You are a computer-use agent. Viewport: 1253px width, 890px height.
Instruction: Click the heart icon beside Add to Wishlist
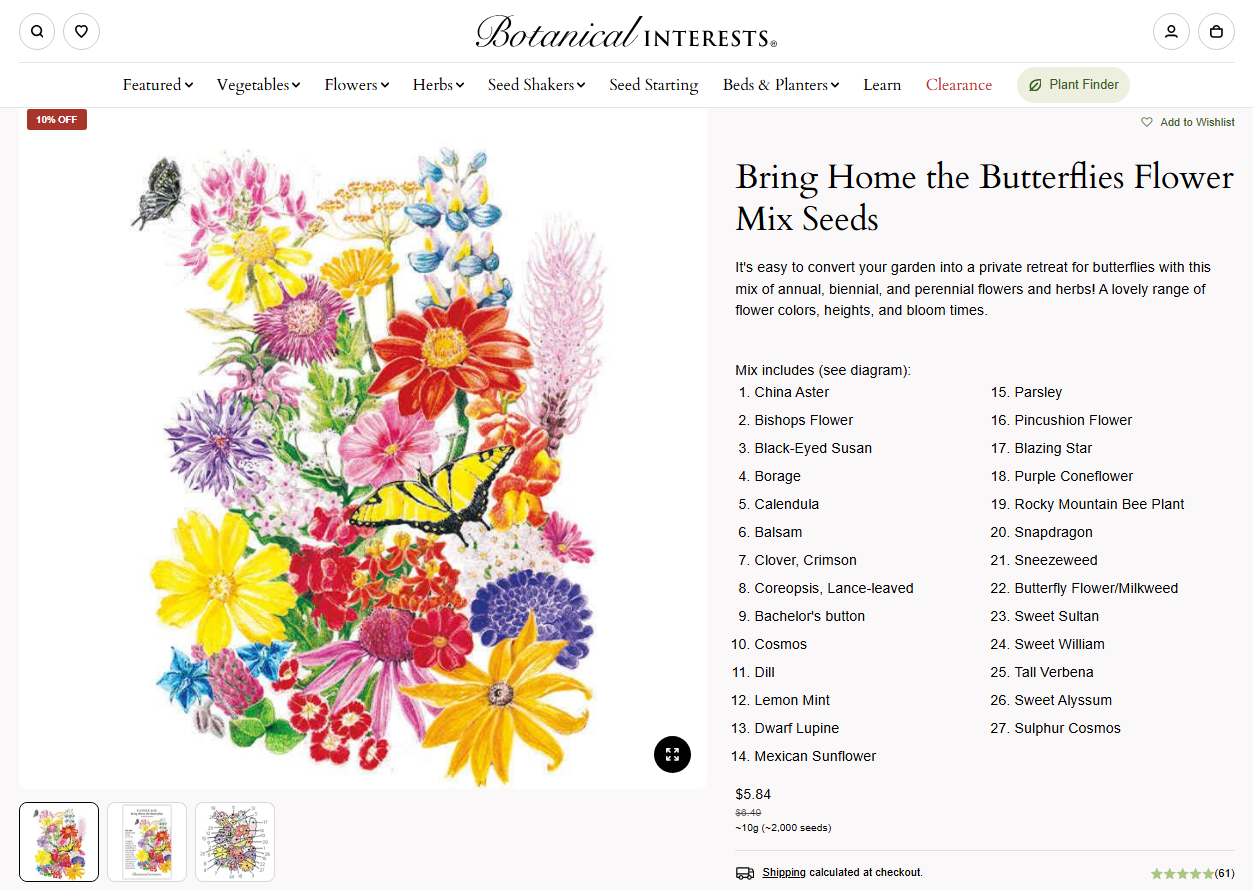click(x=1147, y=122)
